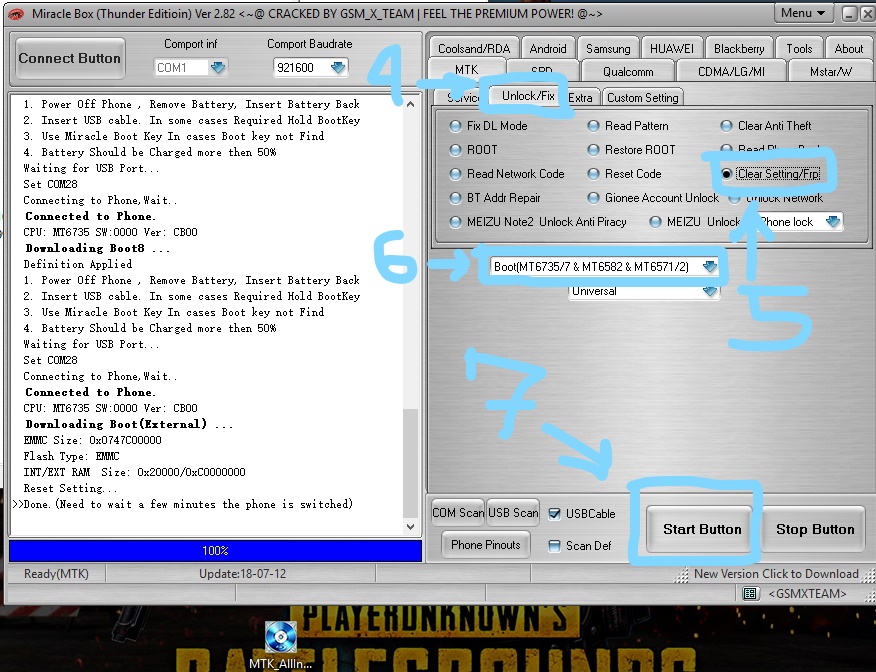Screen dimensions: 876x672
Task: Choose the Read Network Code option
Action: 455,174
